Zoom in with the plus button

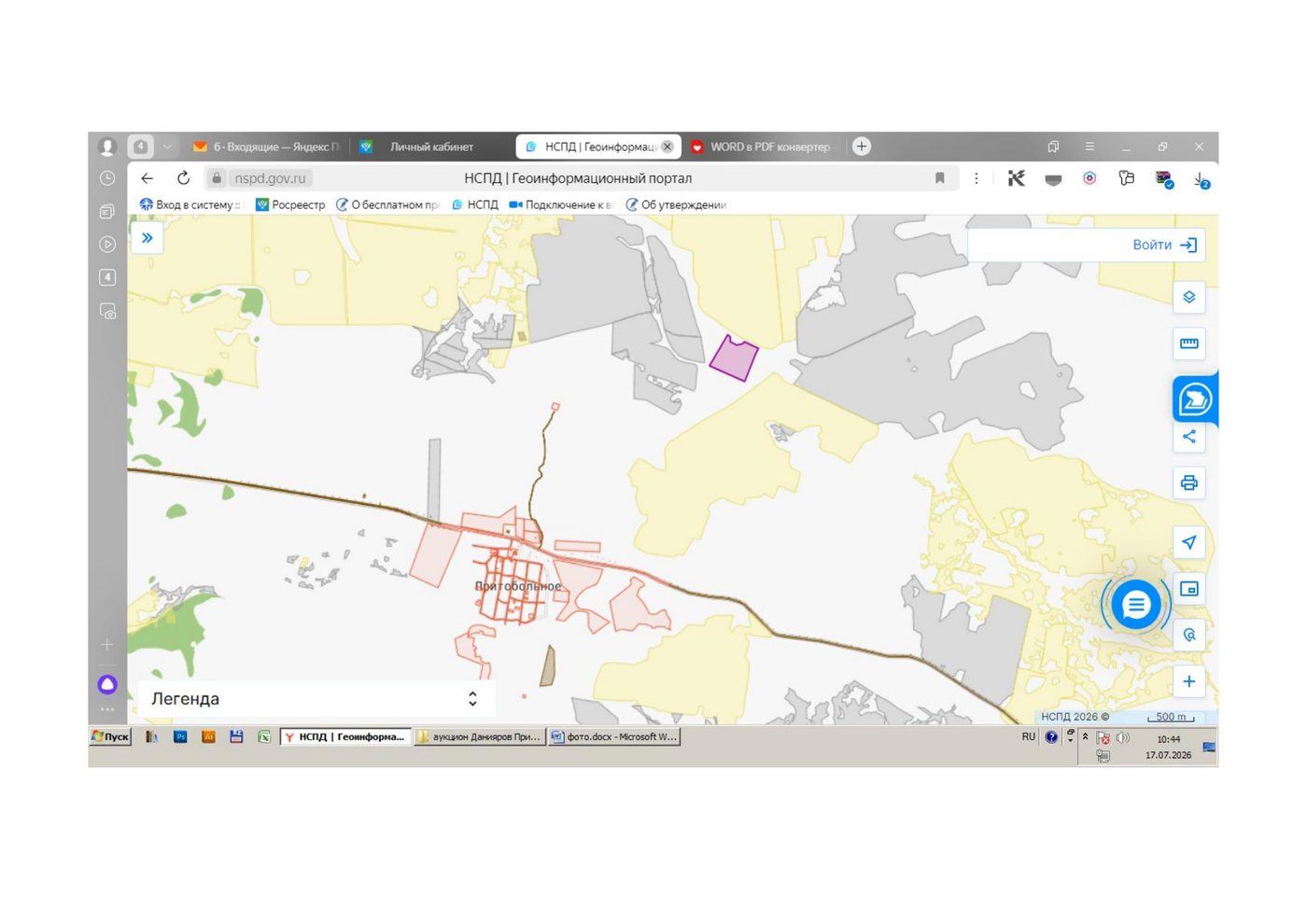(x=1188, y=681)
